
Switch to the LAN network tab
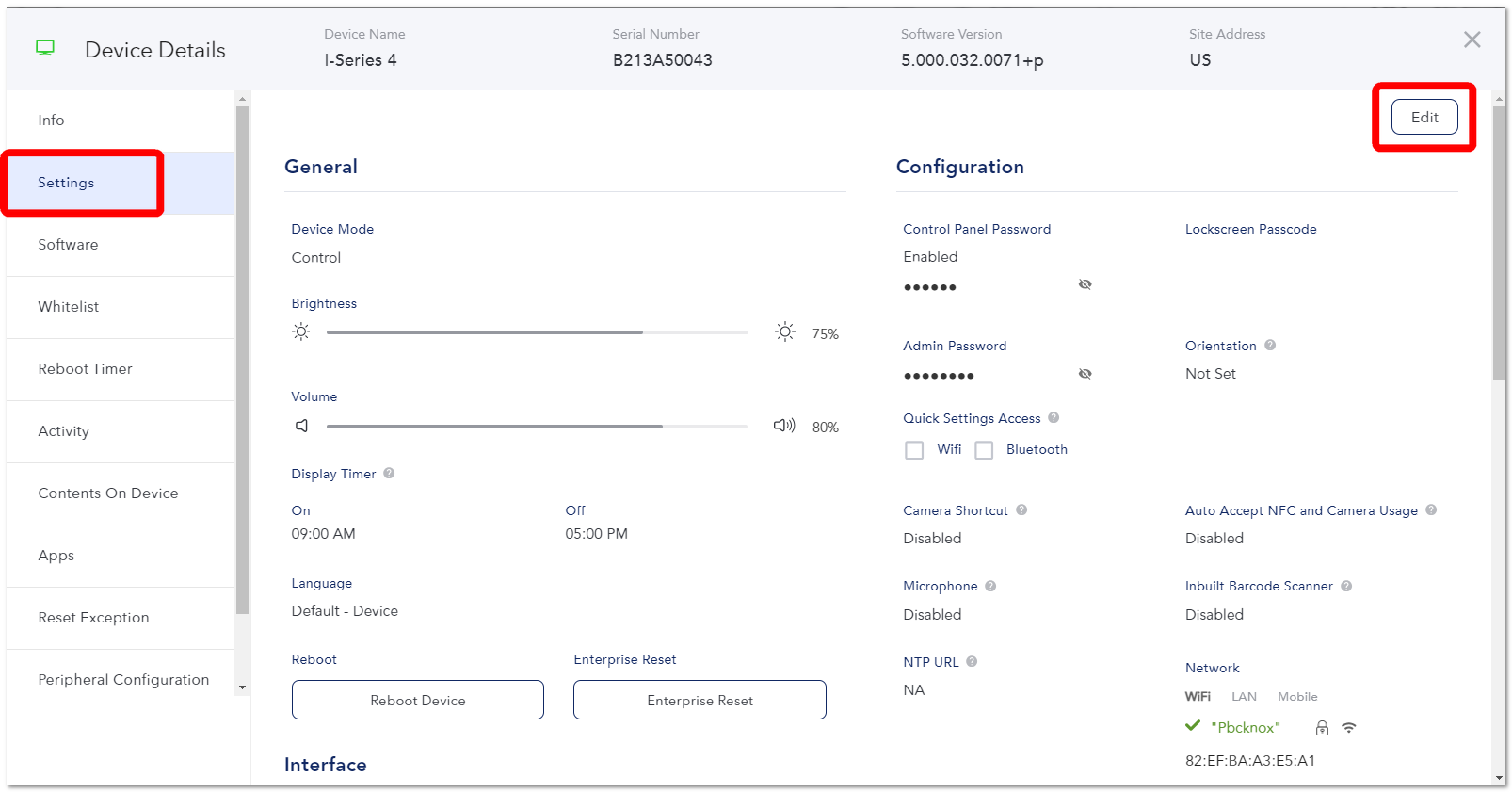[1244, 697]
